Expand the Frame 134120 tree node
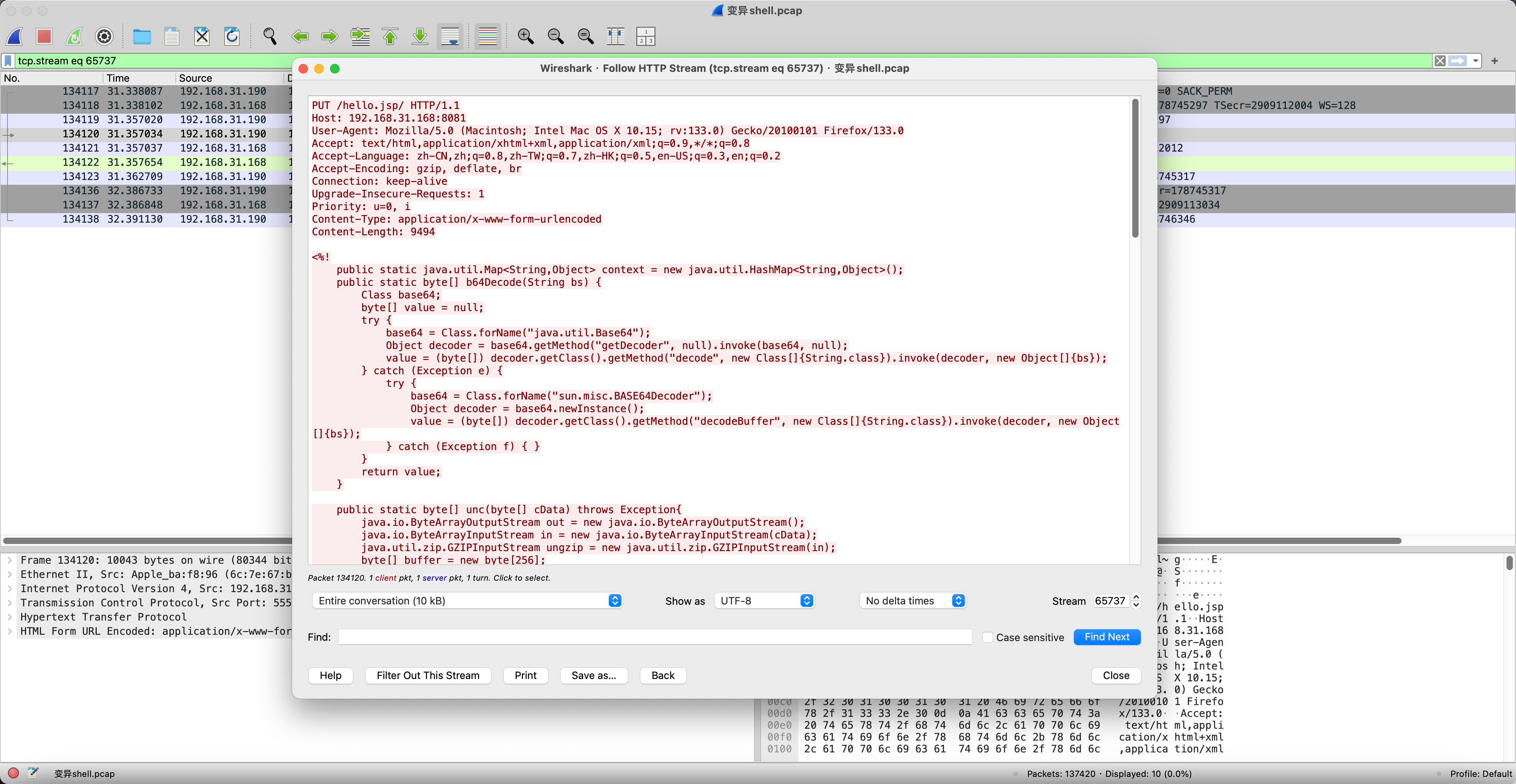The image size is (1516, 784). coord(9,560)
